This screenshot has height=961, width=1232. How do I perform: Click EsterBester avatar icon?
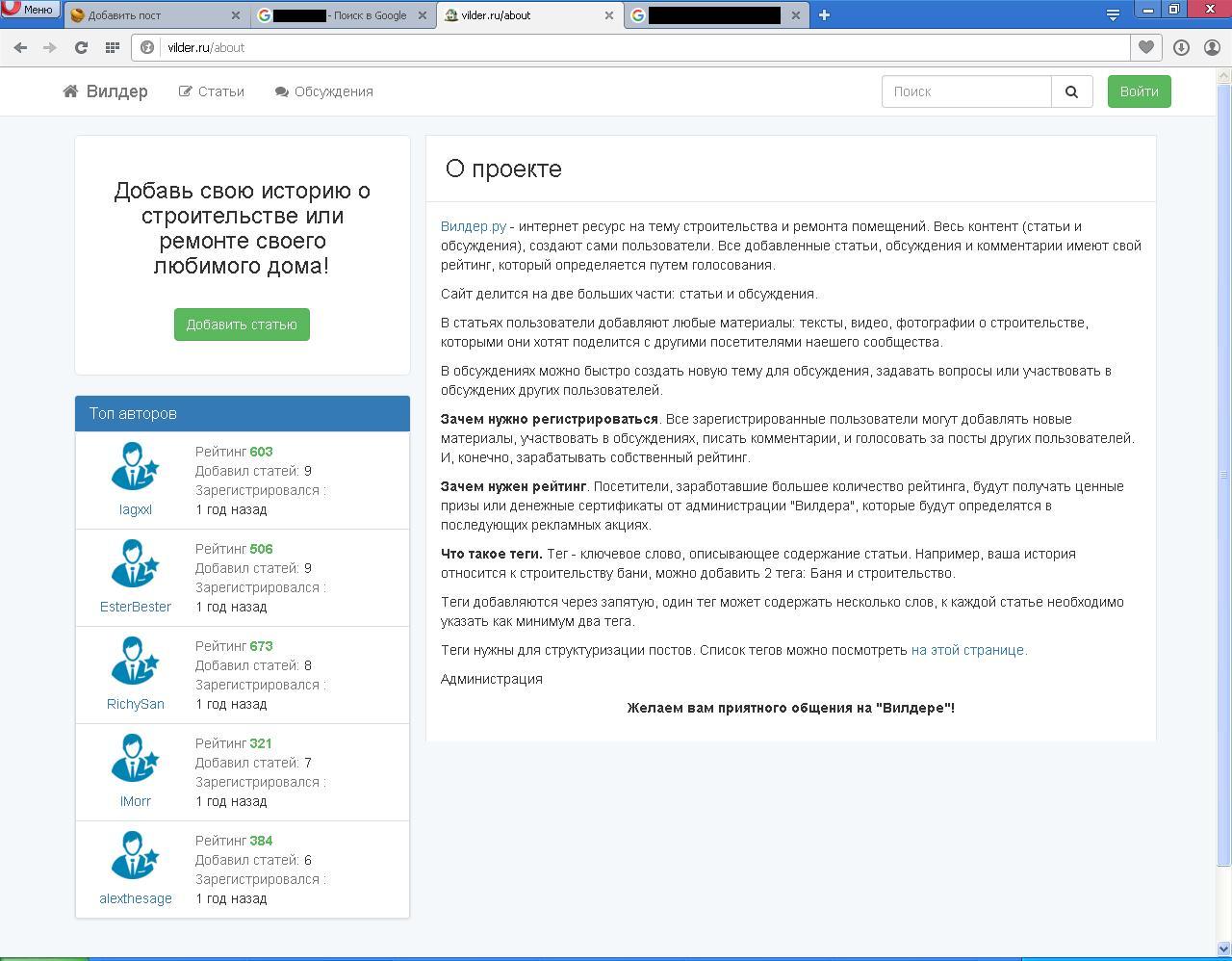[135, 563]
